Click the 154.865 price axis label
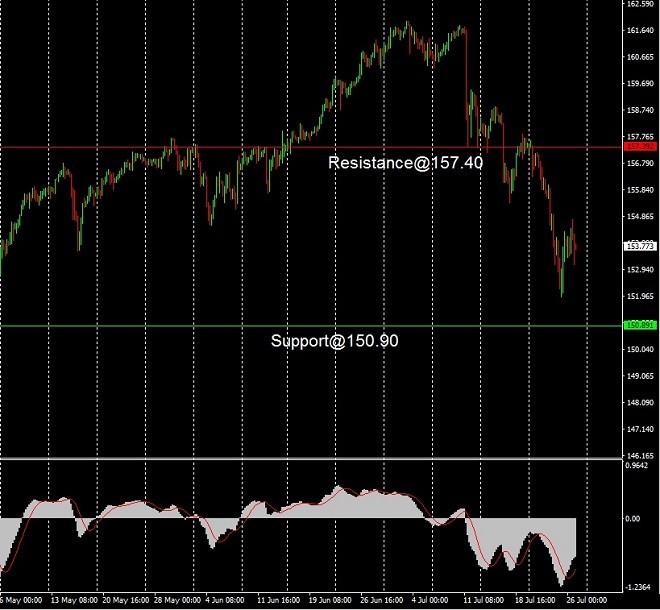 pyautogui.click(x=640, y=216)
